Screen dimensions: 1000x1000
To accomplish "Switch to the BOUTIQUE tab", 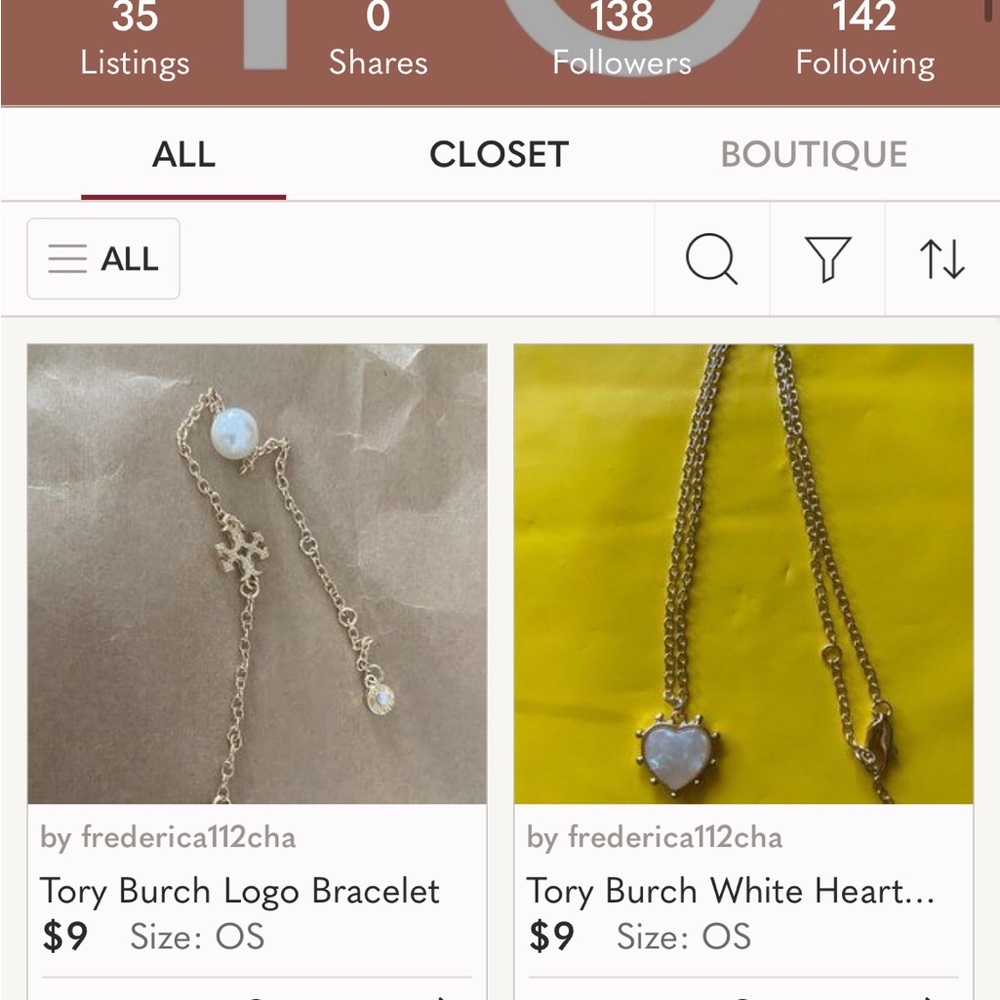I will pos(814,155).
